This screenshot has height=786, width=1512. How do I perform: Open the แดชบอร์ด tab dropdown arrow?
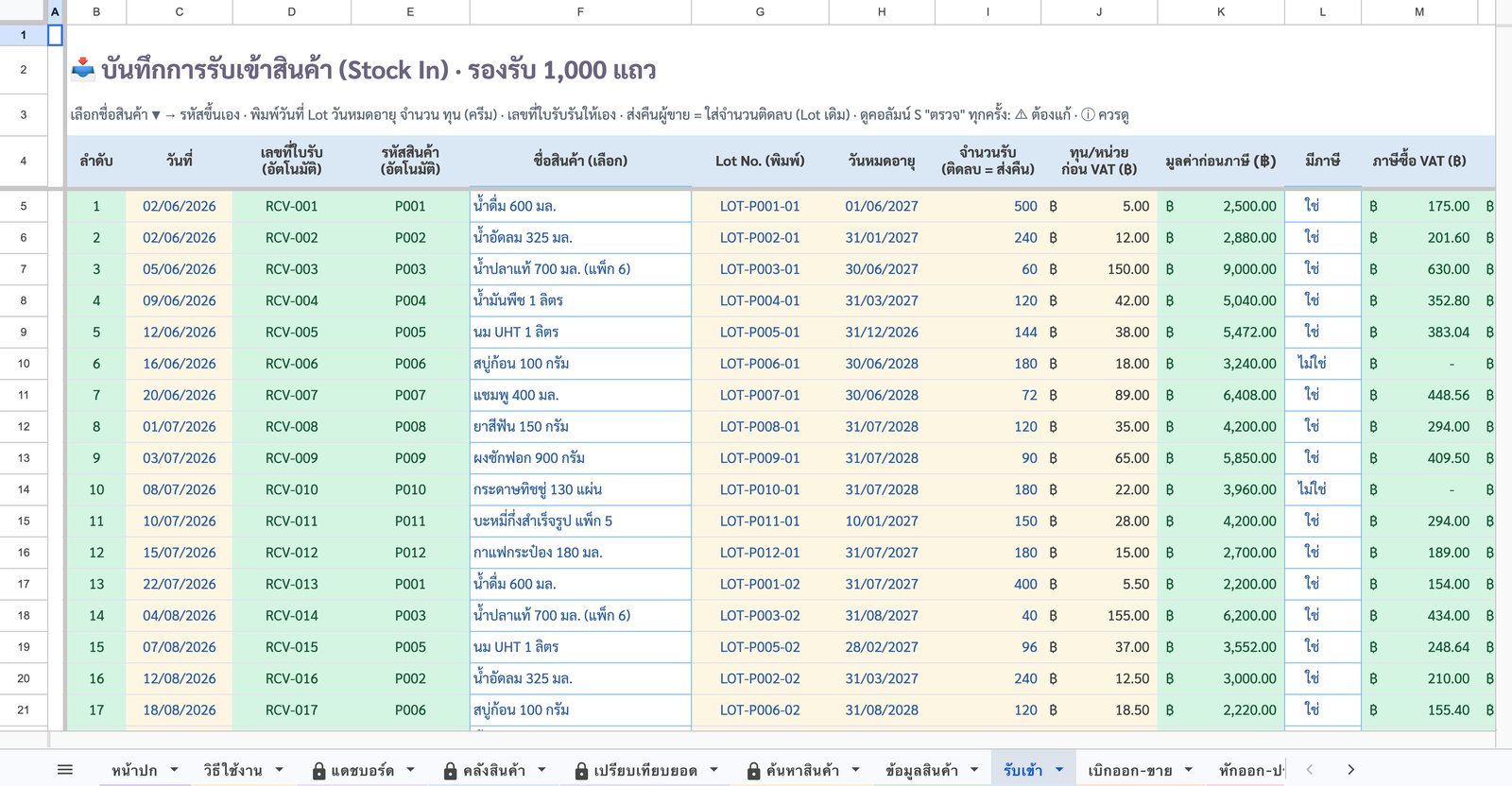click(x=411, y=770)
